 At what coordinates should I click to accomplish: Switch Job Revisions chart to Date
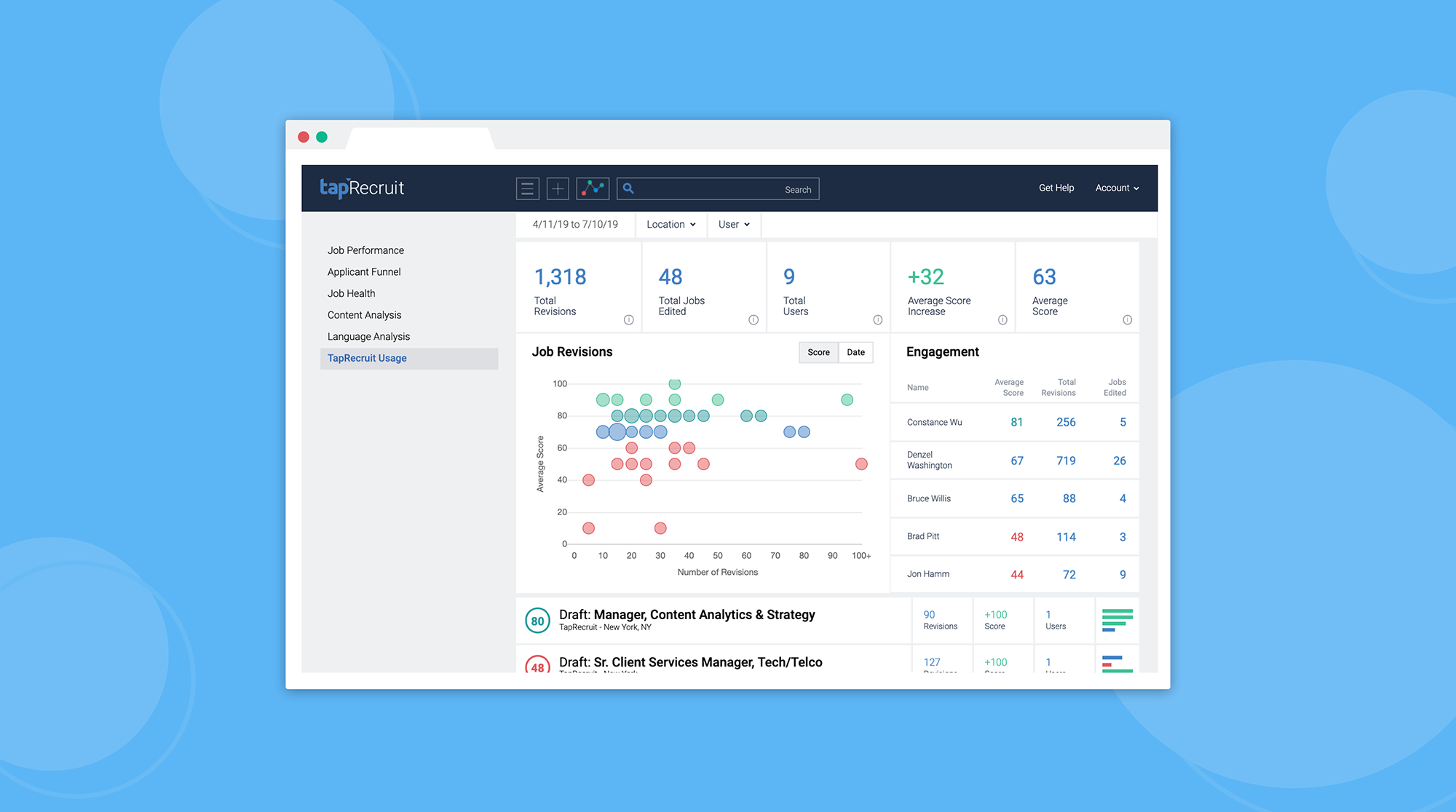(855, 352)
